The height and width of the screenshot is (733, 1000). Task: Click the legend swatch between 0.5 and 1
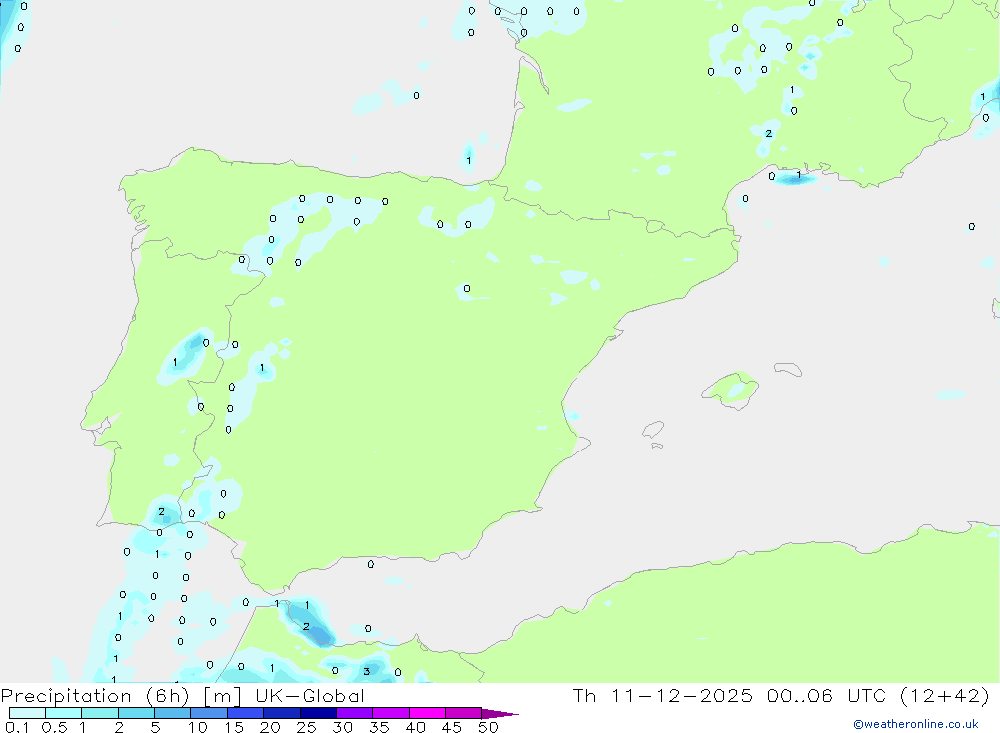pos(64,713)
